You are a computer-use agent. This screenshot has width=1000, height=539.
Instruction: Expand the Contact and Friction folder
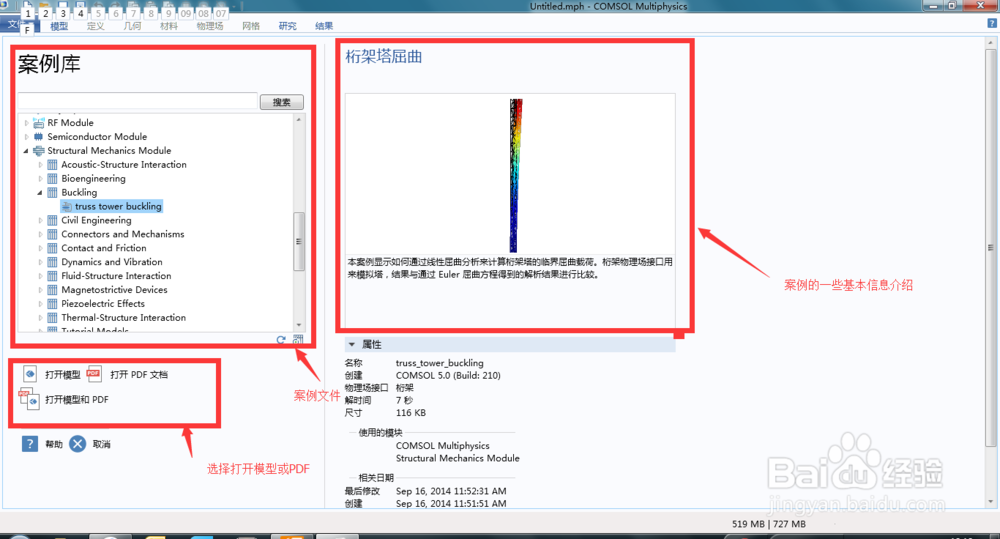pos(40,248)
